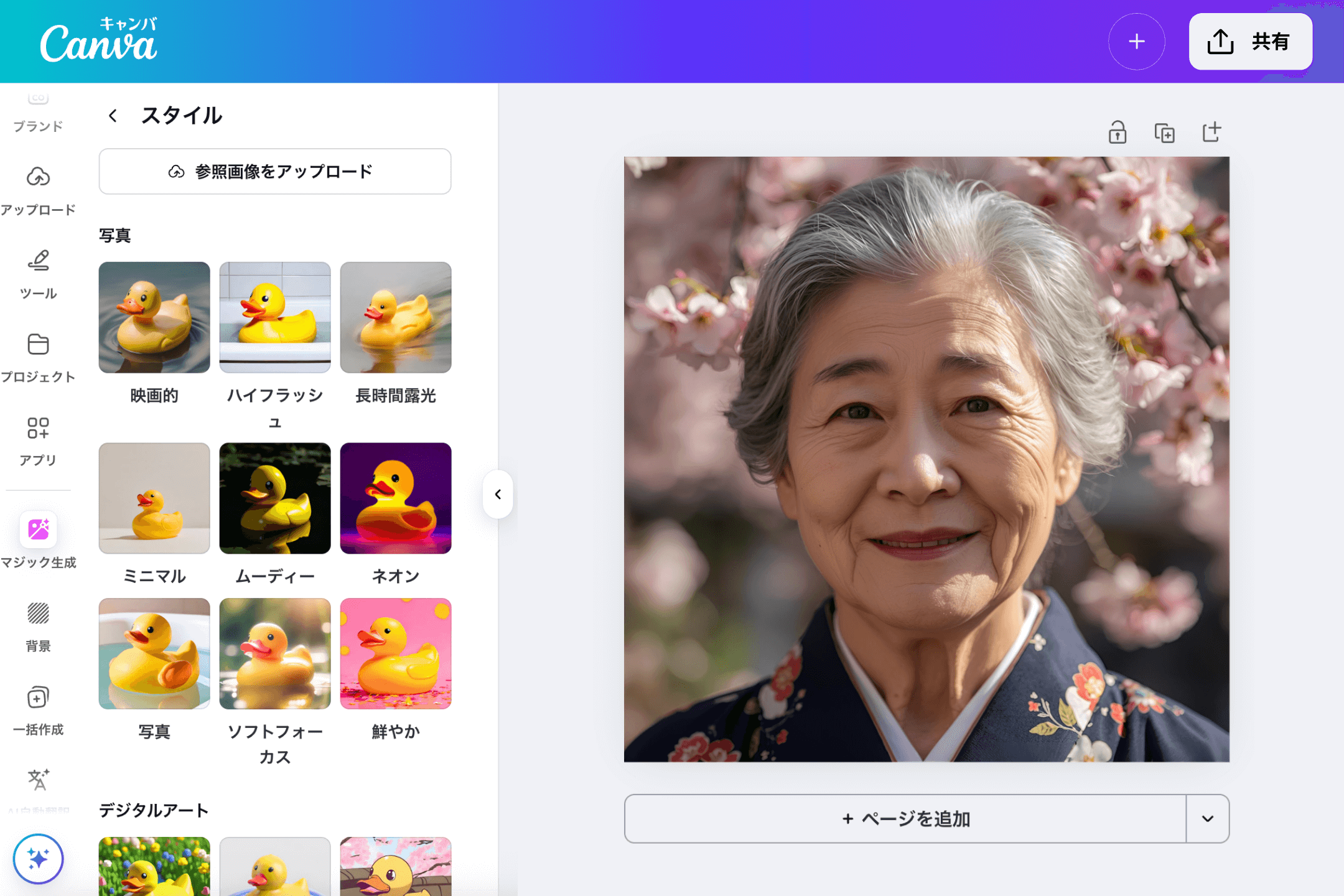Screen dimensions: 1344x896
Task: Open the プロジェクト sidebar panel
Action: (38, 358)
